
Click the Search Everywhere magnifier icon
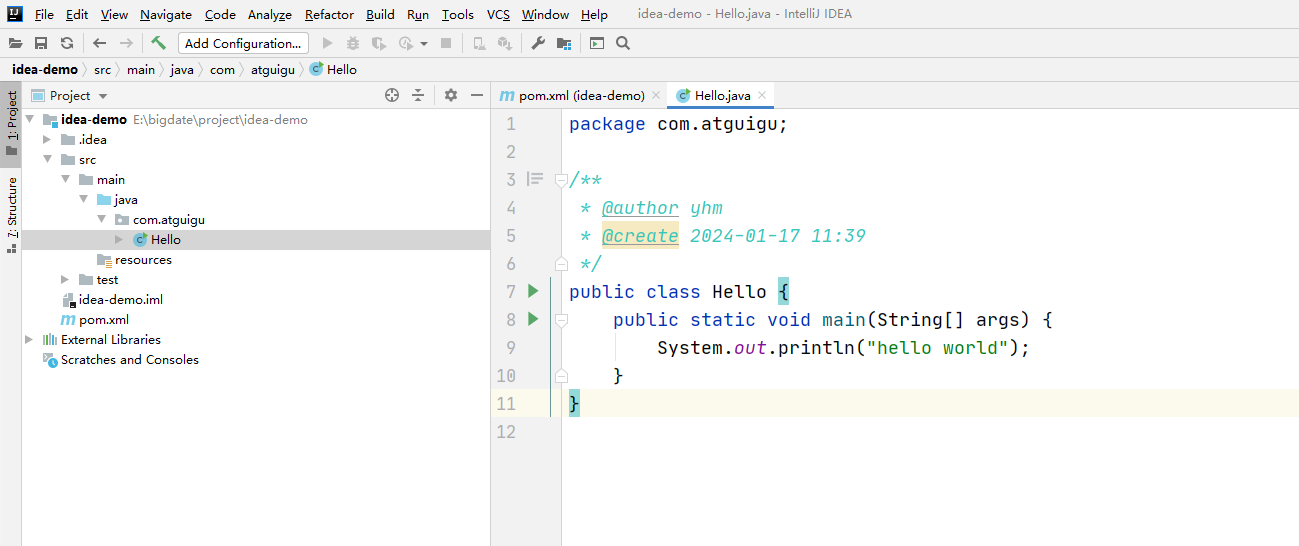pyautogui.click(x=623, y=43)
